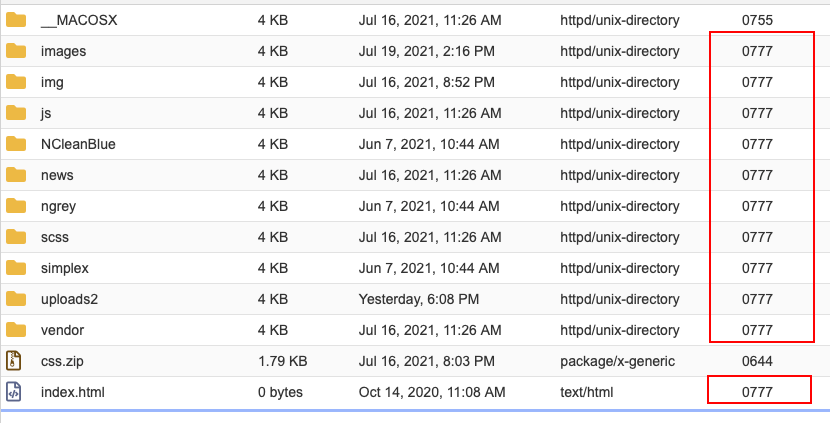Select the uploads2 folder icon
This screenshot has height=423, width=830.
[15, 299]
